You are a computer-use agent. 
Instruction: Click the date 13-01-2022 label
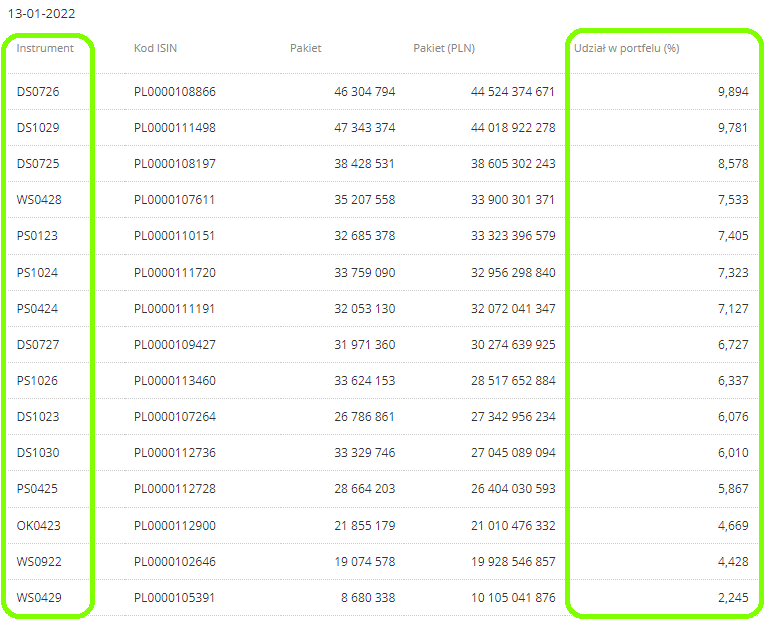point(42,14)
